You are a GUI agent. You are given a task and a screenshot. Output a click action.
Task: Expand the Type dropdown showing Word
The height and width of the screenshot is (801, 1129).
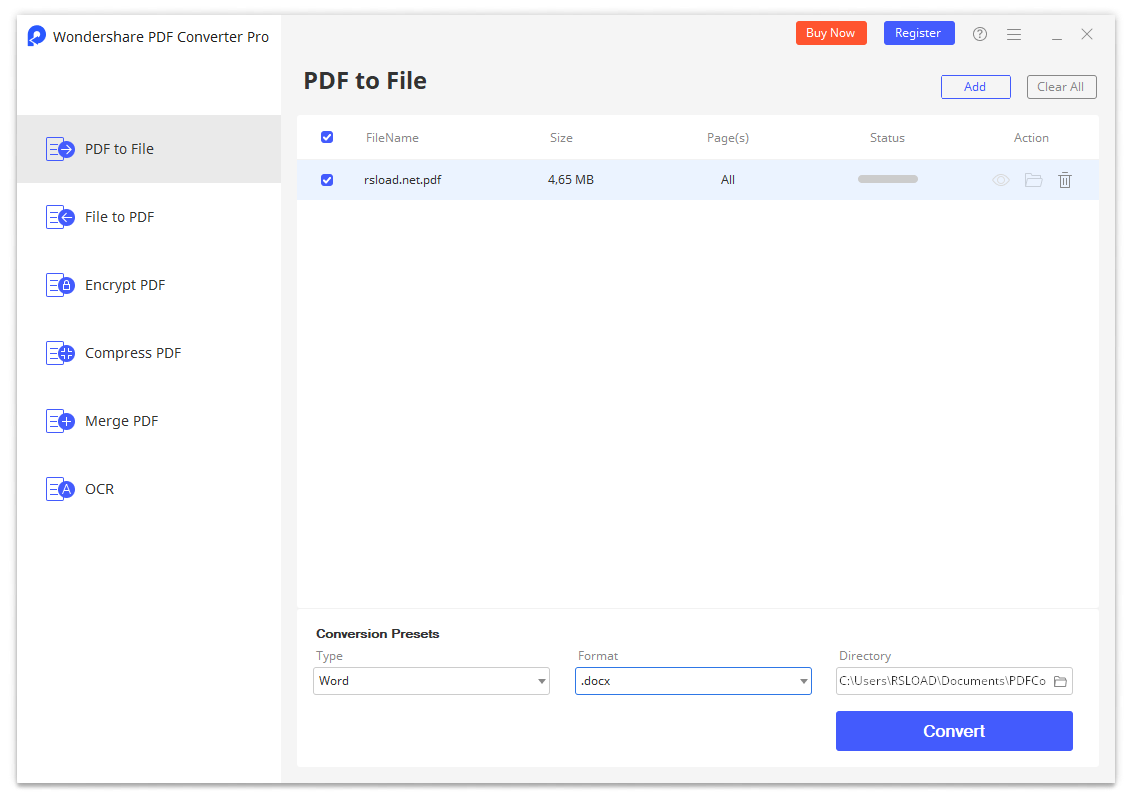pos(431,681)
